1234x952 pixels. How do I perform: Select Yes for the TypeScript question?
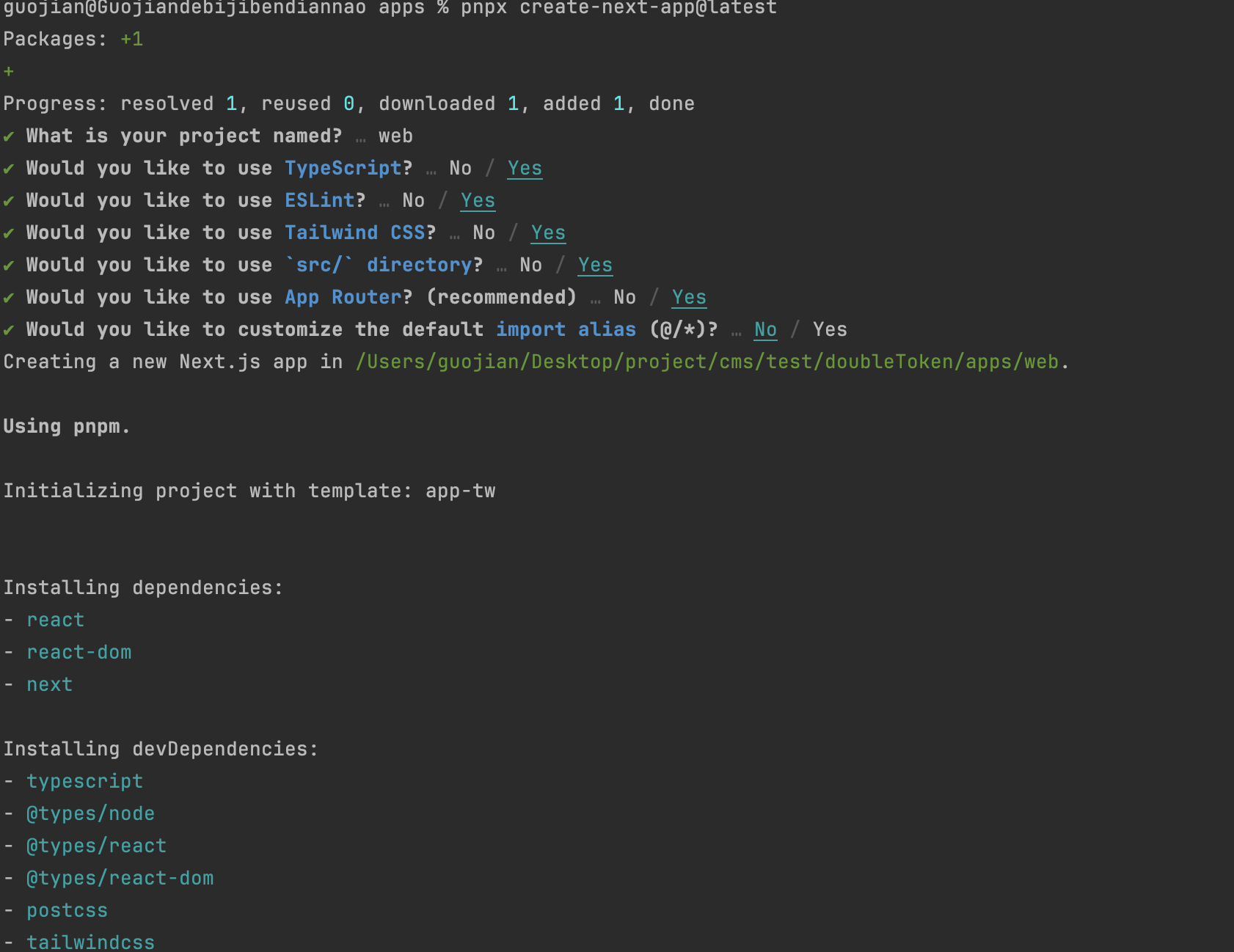tap(525, 169)
